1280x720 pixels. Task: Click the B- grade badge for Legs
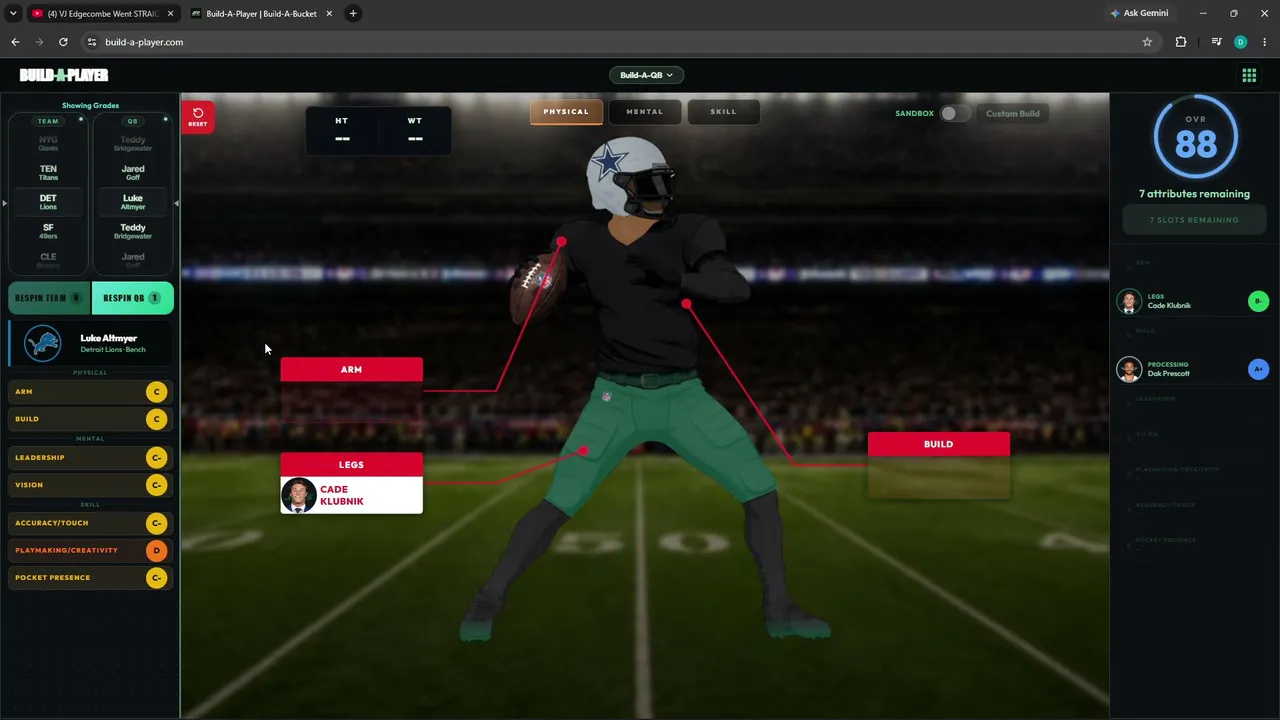pos(1258,301)
